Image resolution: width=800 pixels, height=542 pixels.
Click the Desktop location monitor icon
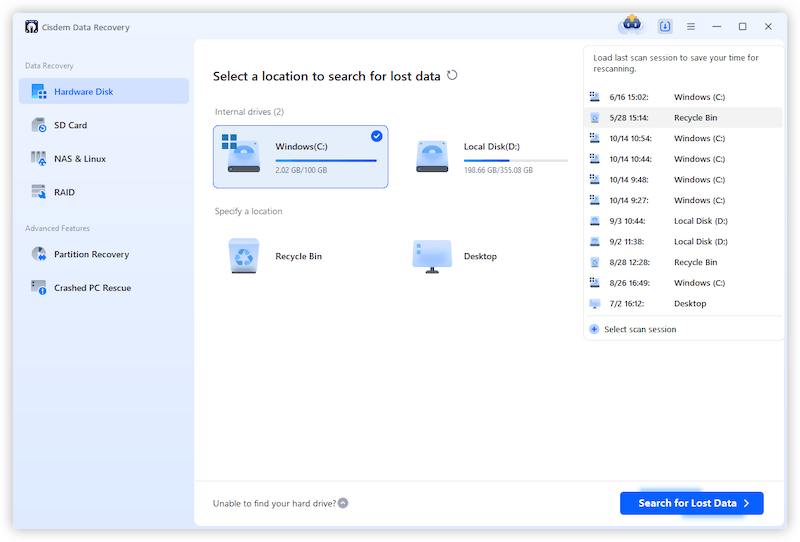pyautogui.click(x=432, y=256)
